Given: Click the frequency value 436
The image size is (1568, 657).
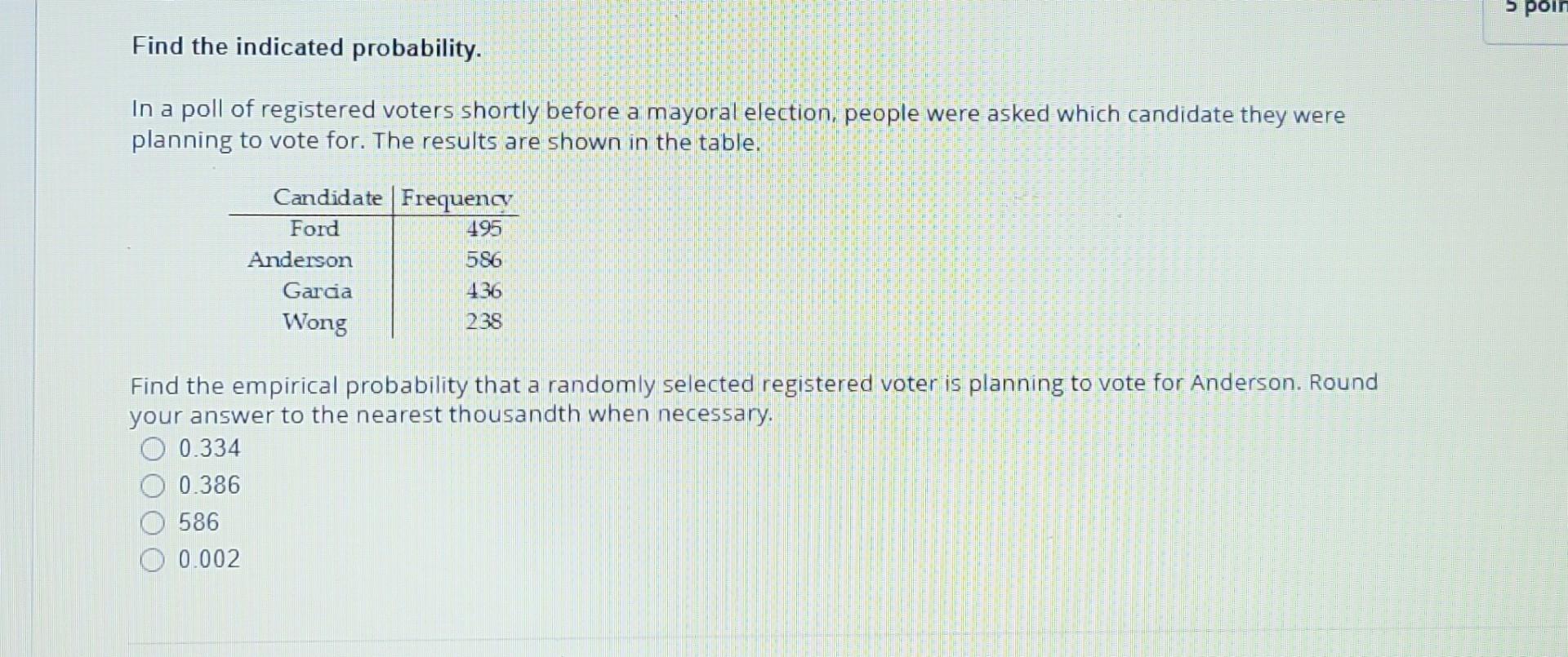Looking at the screenshot, I should (483, 291).
